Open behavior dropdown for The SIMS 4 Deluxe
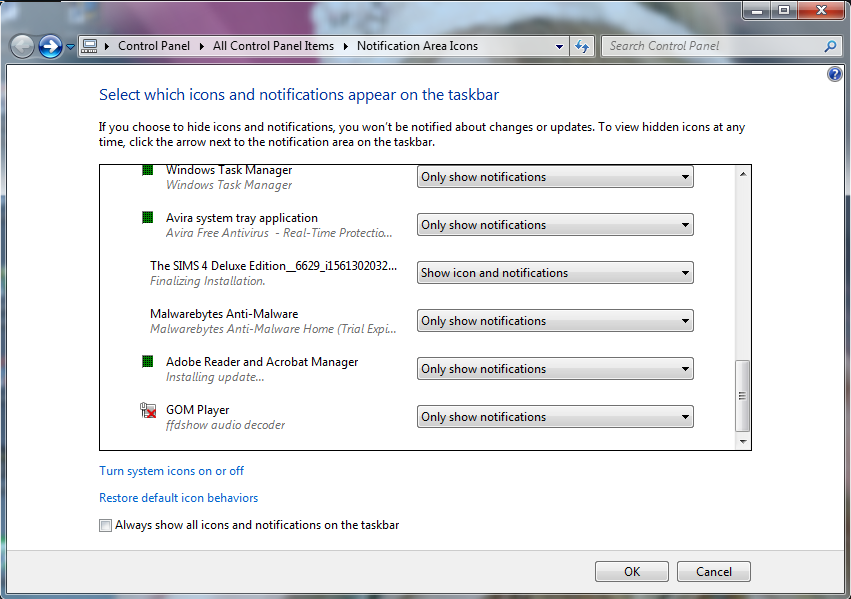Image resolution: width=851 pixels, height=599 pixels. pyautogui.click(x=555, y=273)
